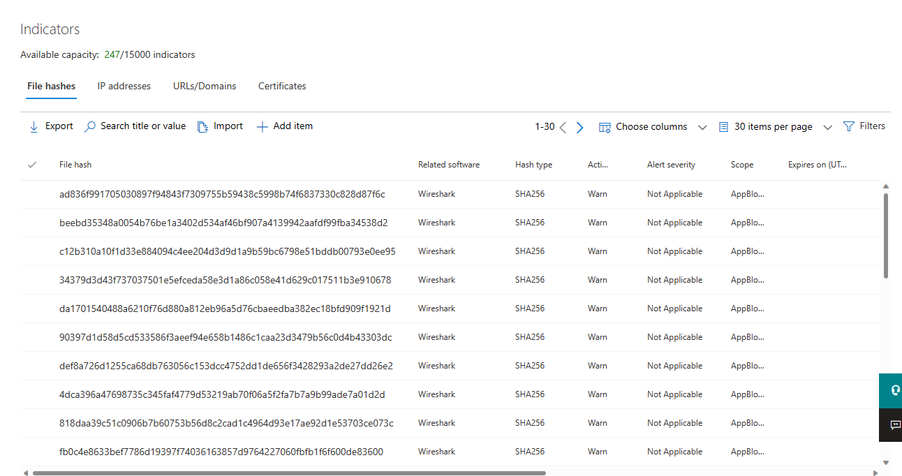Select hash starting with 4dca396a
Viewport: 902px width, 476px height.
[222, 395]
